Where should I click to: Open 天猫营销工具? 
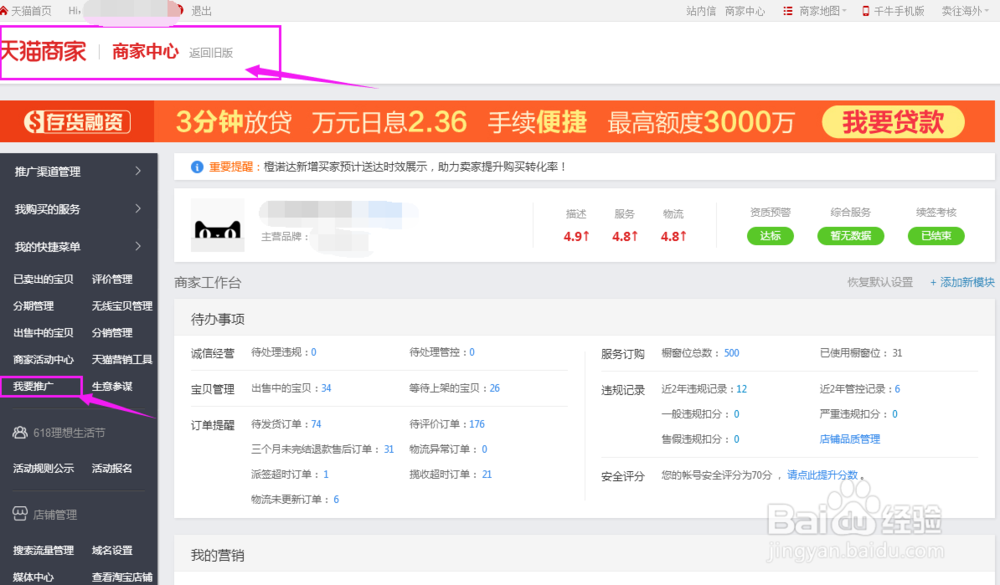tap(122, 360)
